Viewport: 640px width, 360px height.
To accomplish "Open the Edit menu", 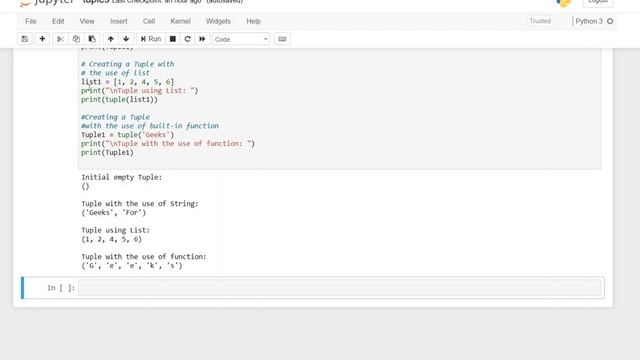I will pyautogui.click(x=58, y=21).
